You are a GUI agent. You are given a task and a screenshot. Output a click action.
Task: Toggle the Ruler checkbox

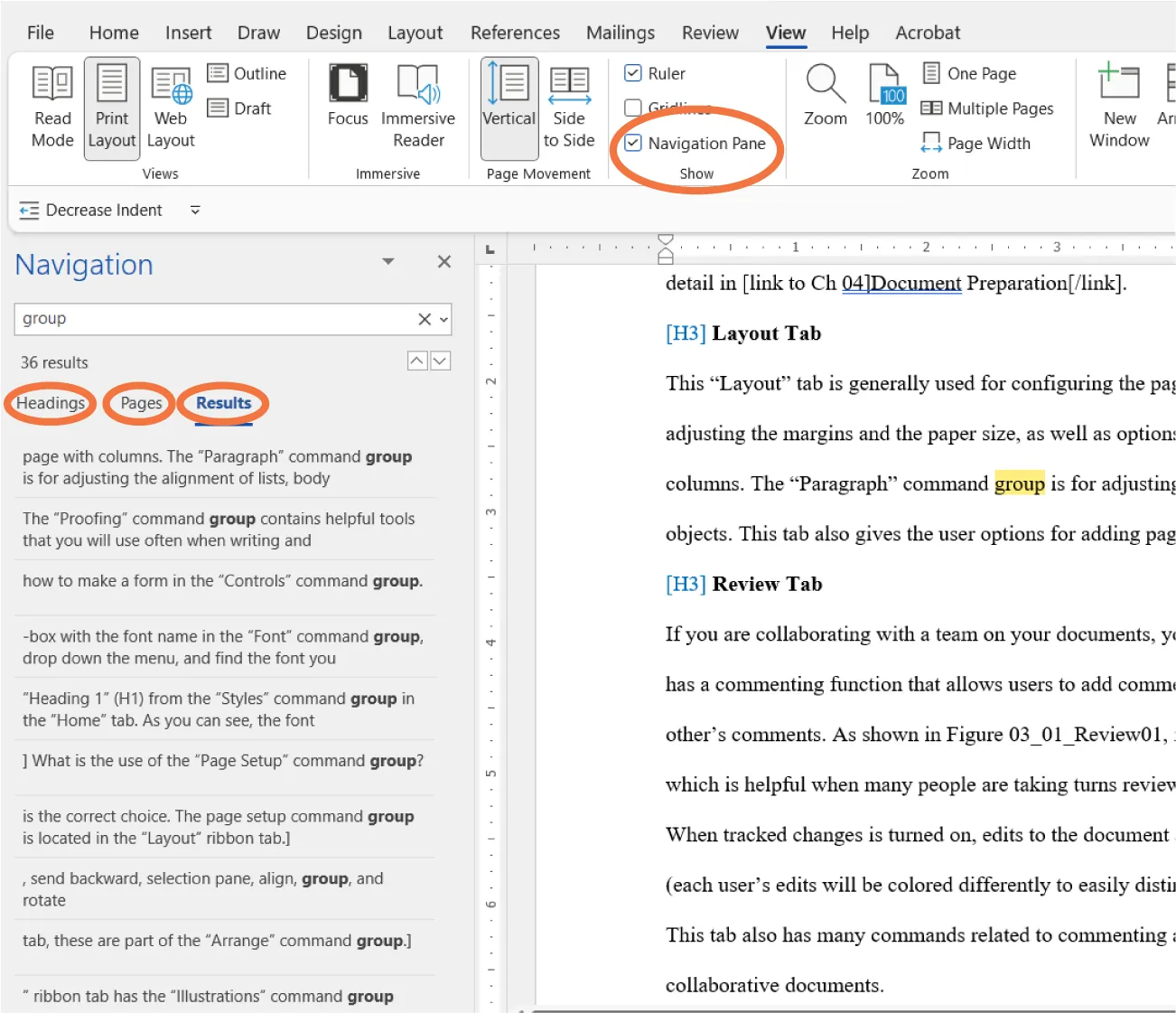point(633,73)
